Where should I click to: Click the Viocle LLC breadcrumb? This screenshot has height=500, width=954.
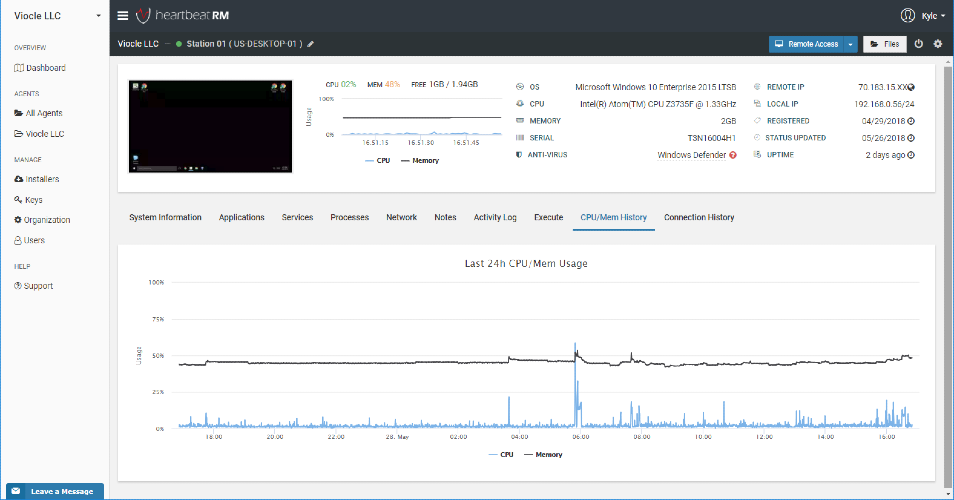click(138, 44)
